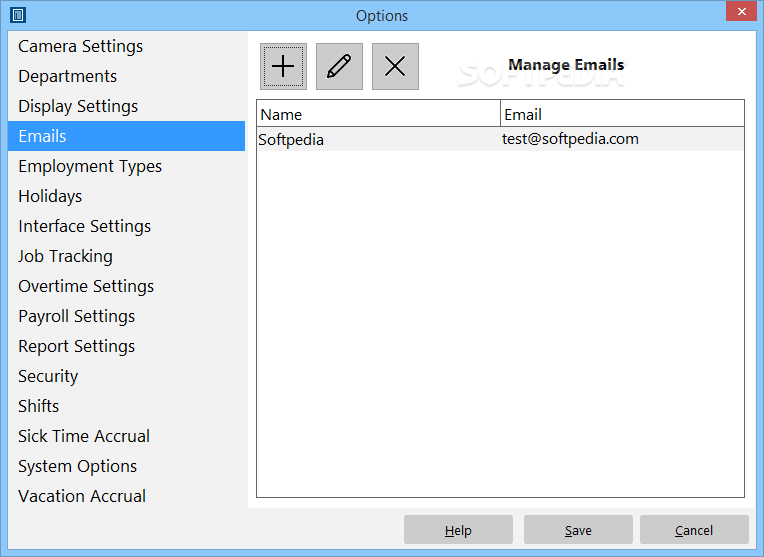
Task: Open Report Settings
Action: (x=126, y=346)
